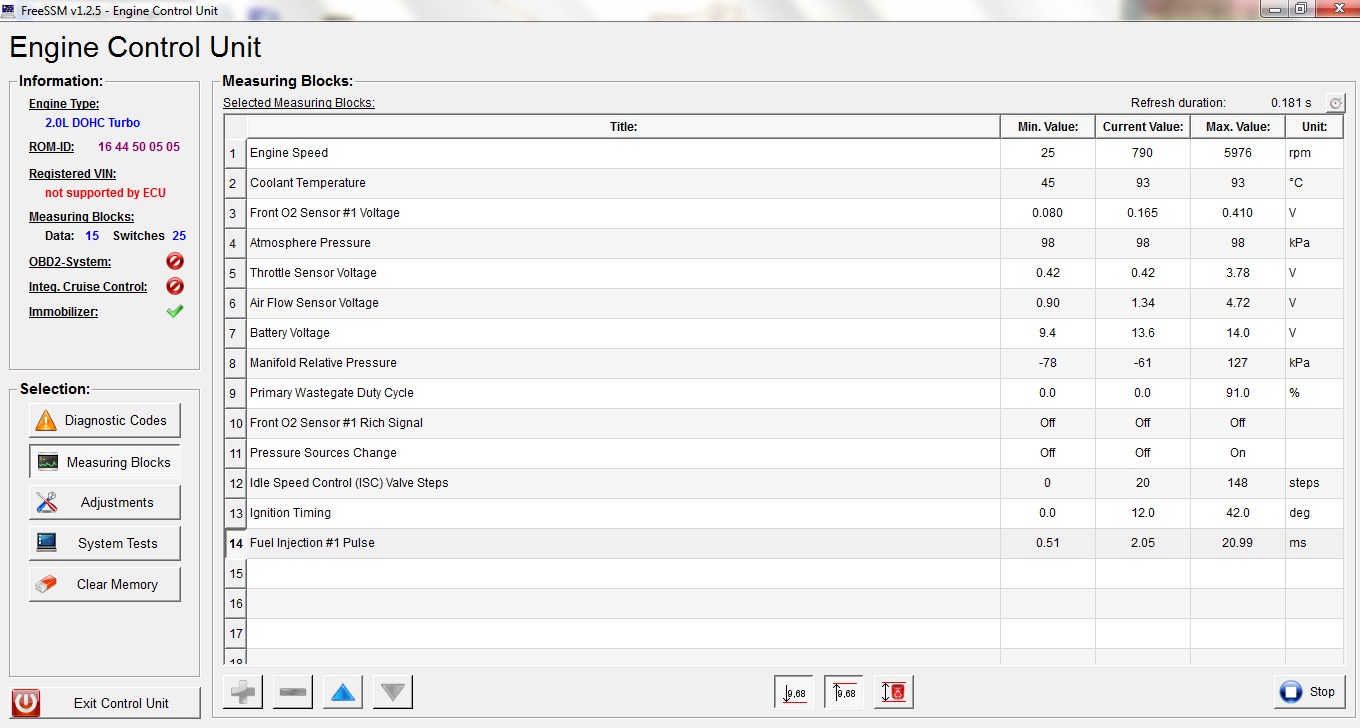Switch to the Measuring Blocks section
1360x728 pixels.
pyautogui.click(x=105, y=462)
